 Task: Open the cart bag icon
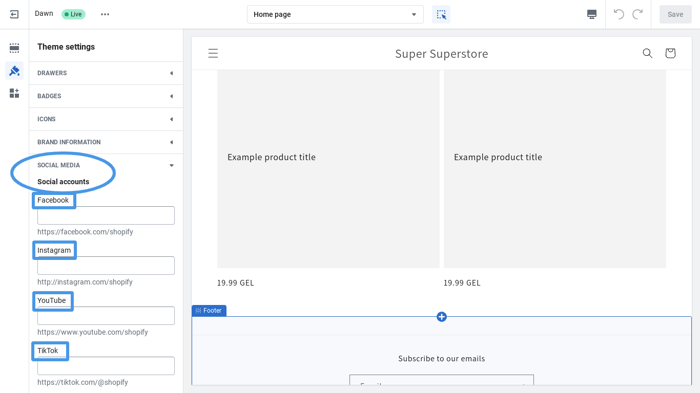point(670,54)
